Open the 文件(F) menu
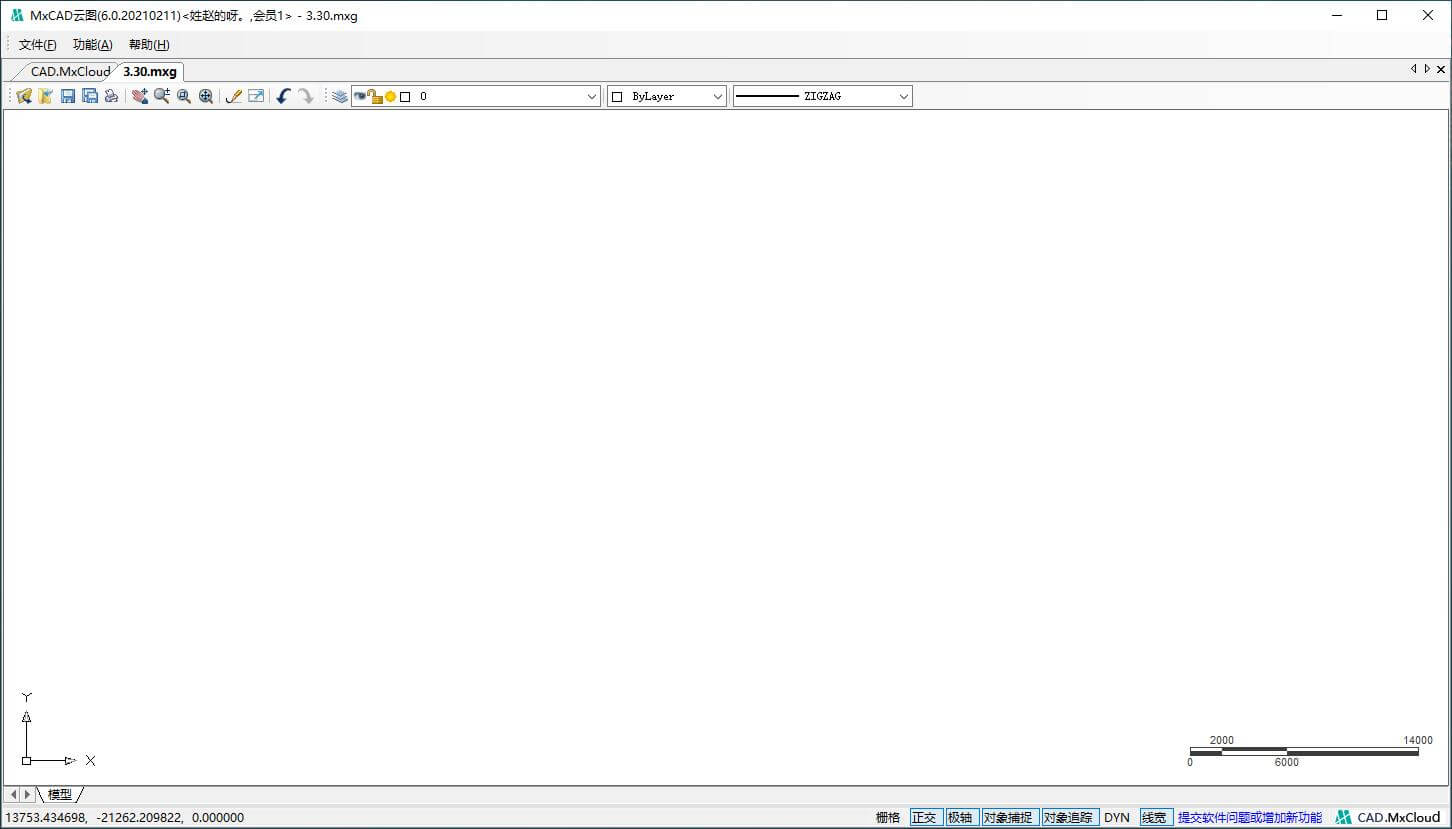 pyautogui.click(x=38, y=45)
